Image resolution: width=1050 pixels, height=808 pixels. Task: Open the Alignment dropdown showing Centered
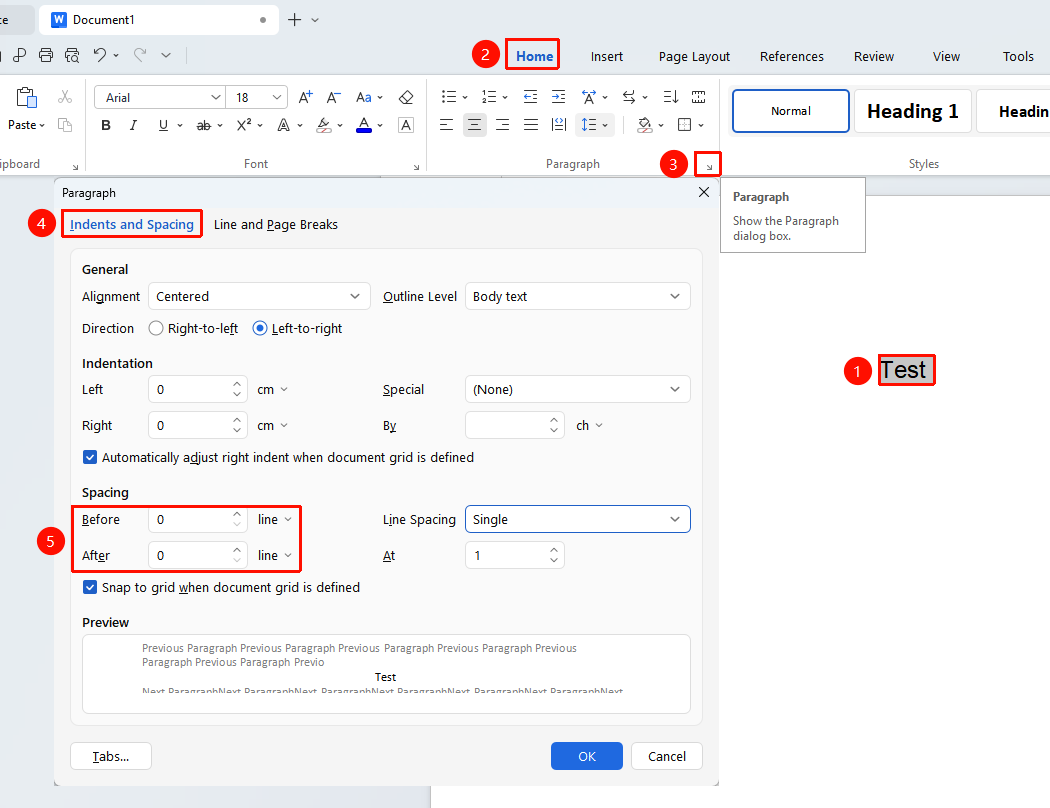259,297
